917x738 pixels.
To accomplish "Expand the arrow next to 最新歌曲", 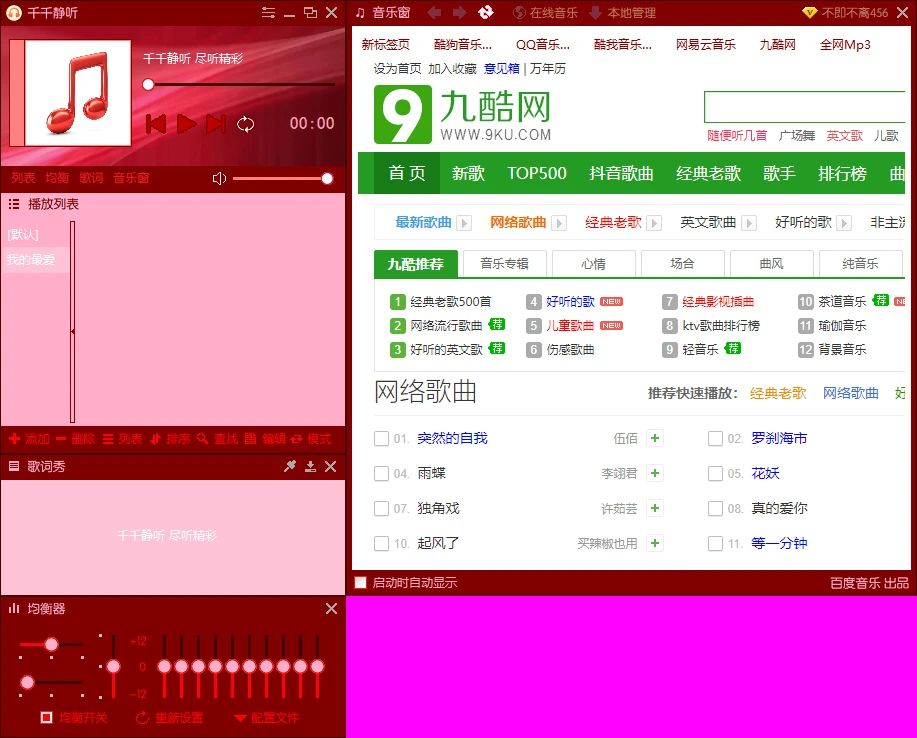I will 464,223.
